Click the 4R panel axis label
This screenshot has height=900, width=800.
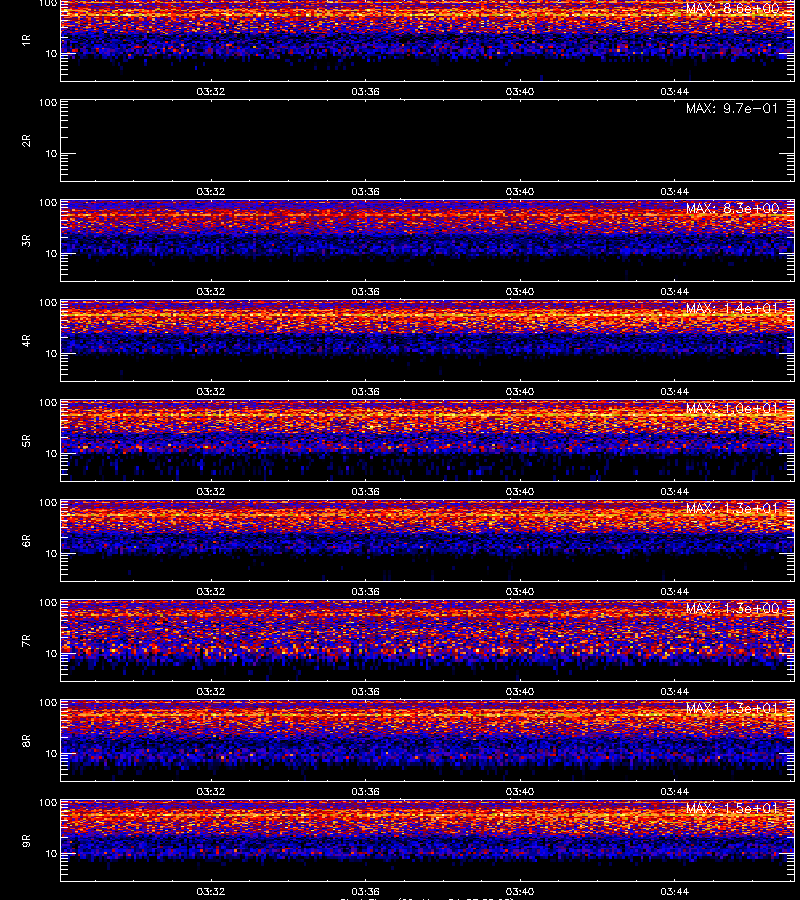[x=26, y=340]
